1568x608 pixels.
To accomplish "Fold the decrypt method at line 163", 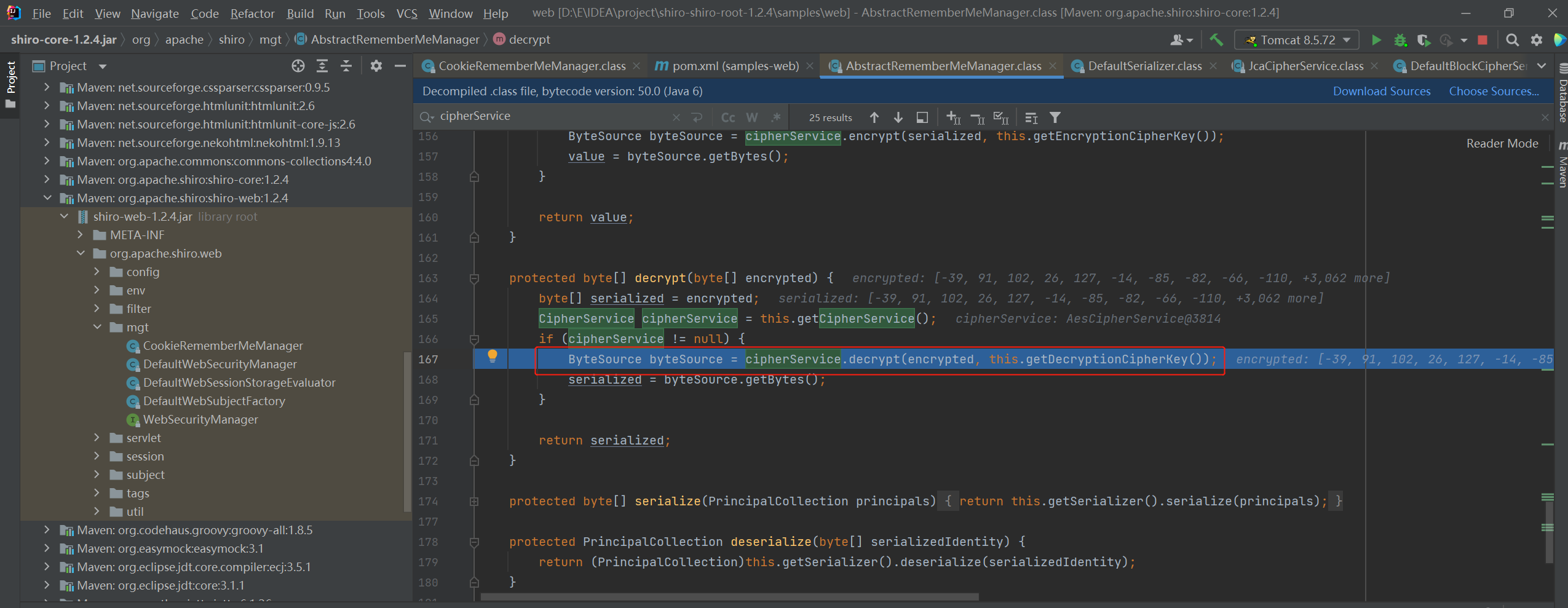I will 474,278.
